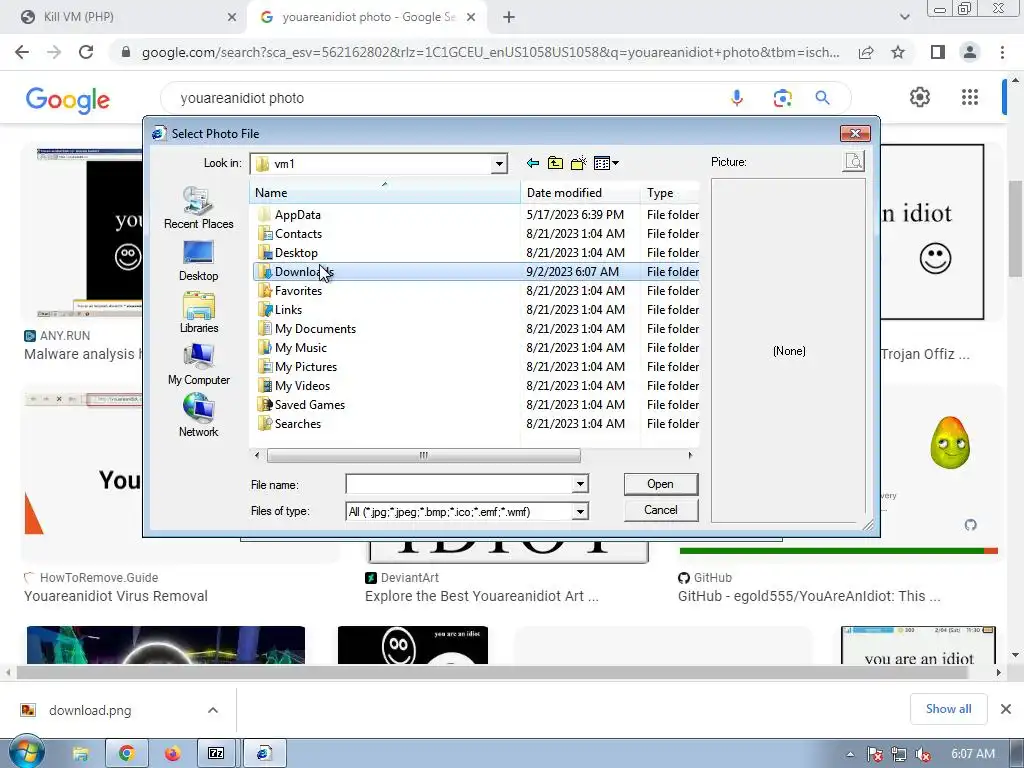Open Recent Places in dialog sidebar
This screenshot has width=1024, height=768.
pyautogui.click(x=199, y=208)
